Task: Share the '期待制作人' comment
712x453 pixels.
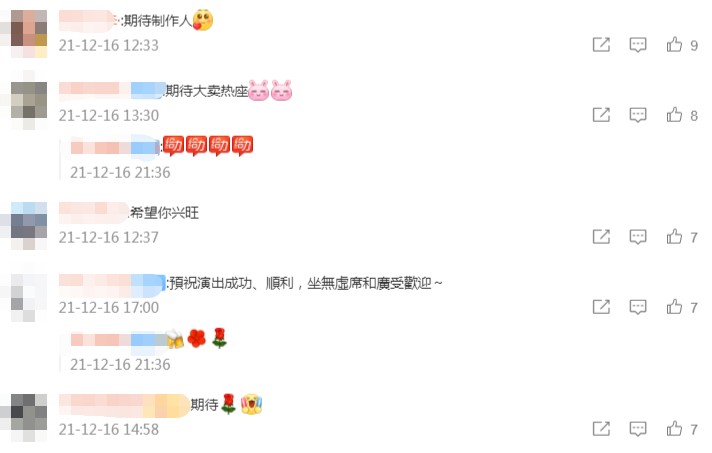Action: click(601, 44)
